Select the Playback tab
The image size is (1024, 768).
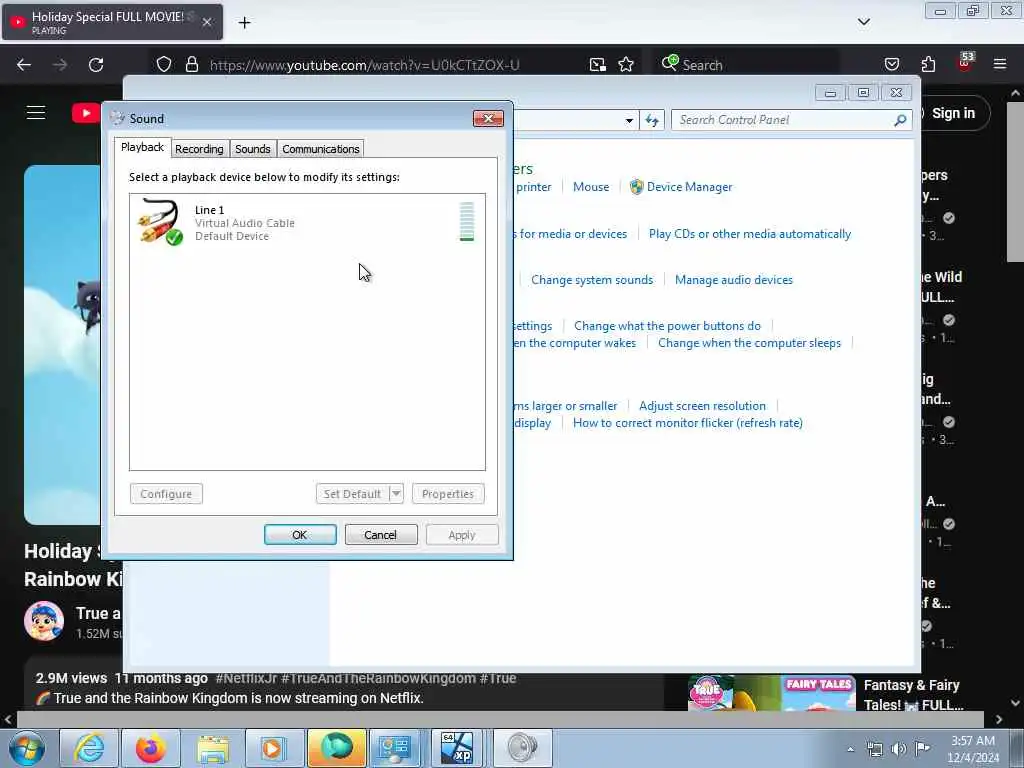click(x=142, y=148)
